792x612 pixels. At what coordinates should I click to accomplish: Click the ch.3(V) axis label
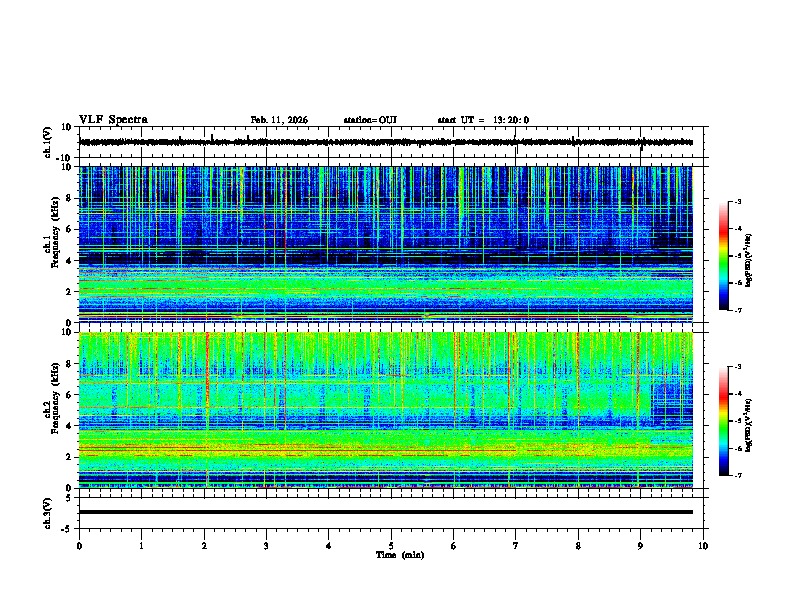[x=48, y=513]
